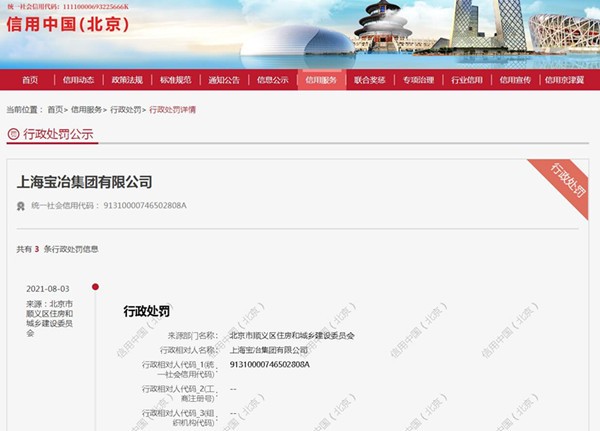Switch to the 信息公示 tab

(x=272, y=80)
